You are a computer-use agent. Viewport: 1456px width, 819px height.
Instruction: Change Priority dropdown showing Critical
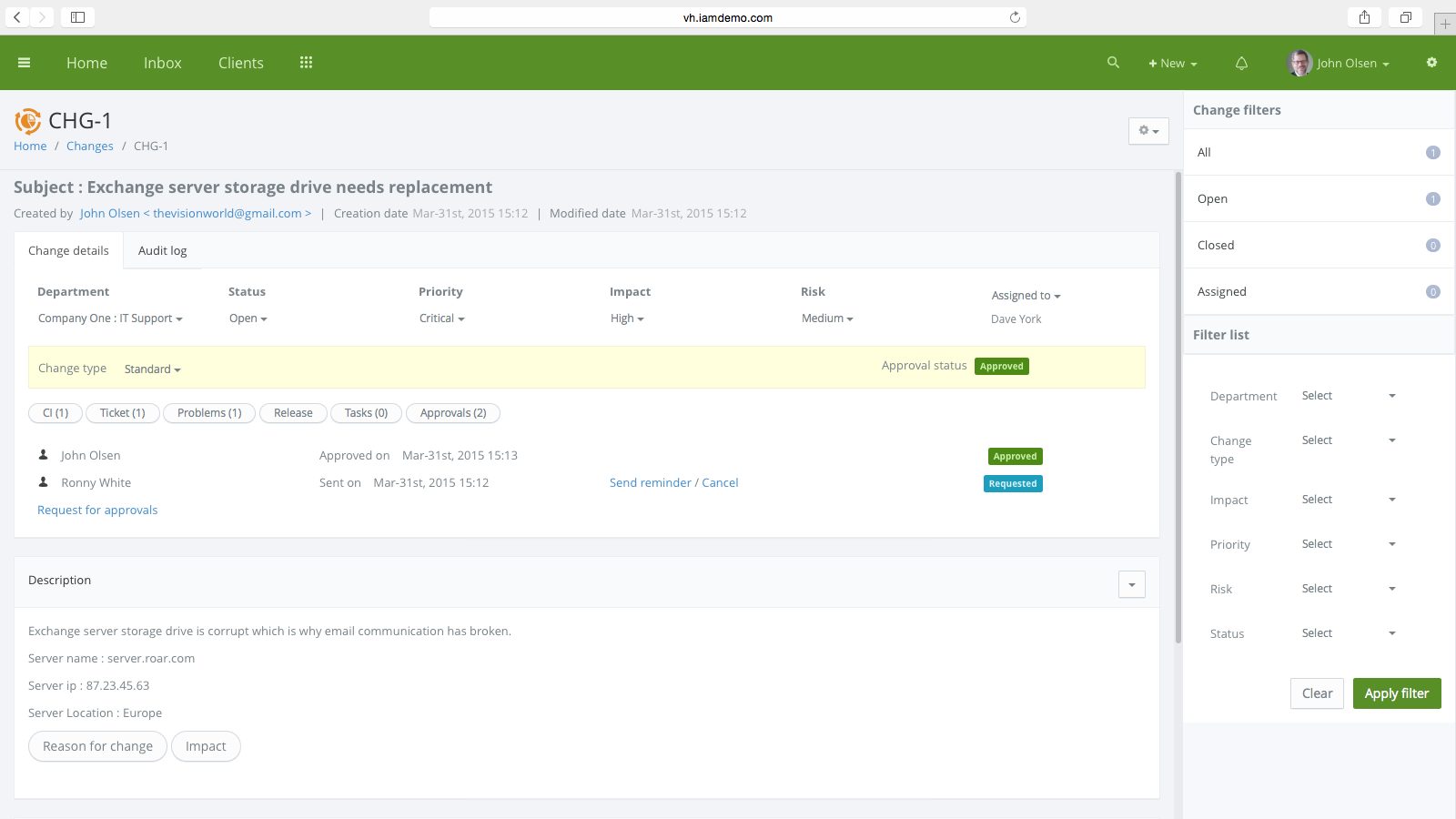point(441,318)
